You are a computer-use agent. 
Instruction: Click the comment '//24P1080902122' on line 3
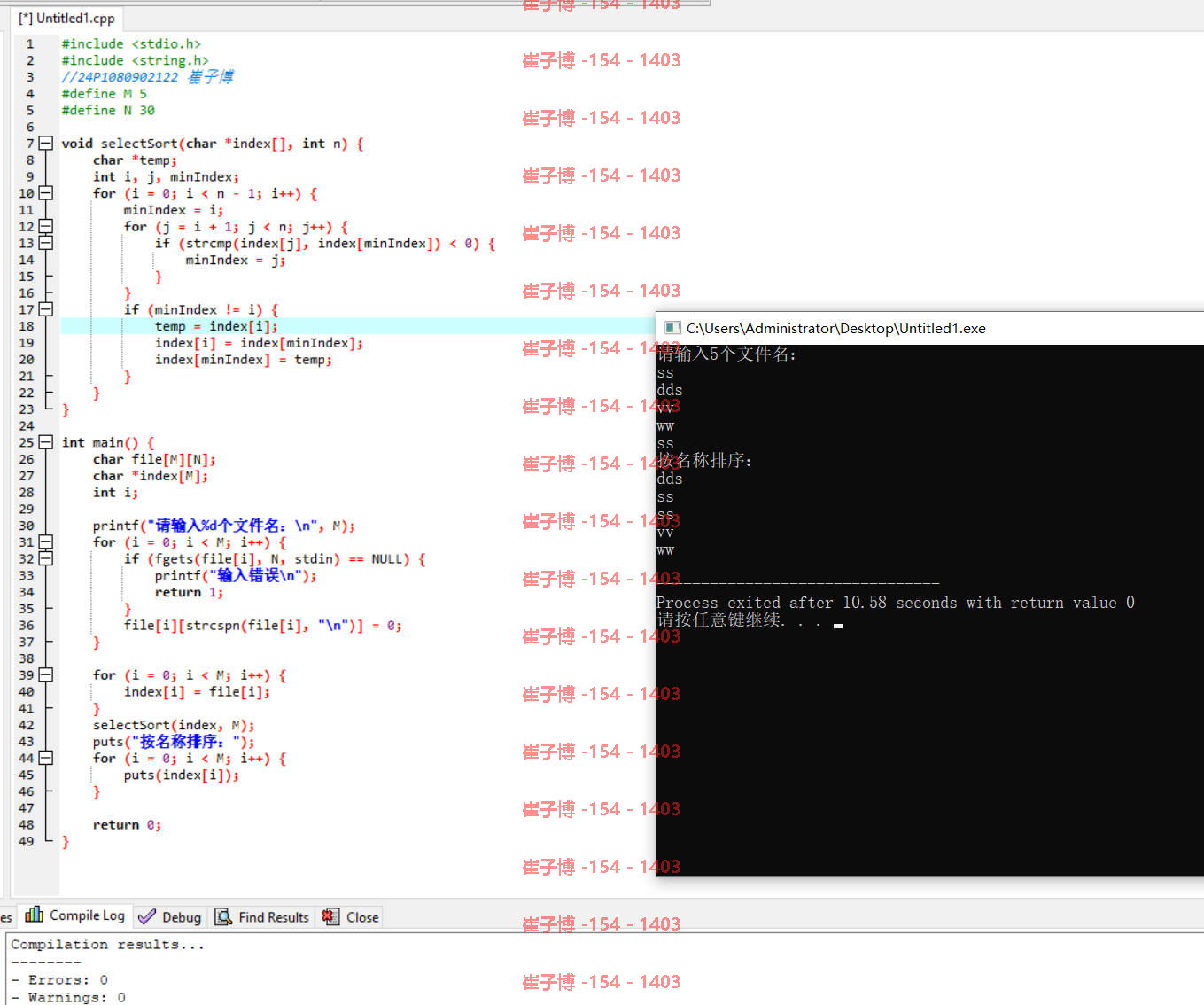pos(120,77)
